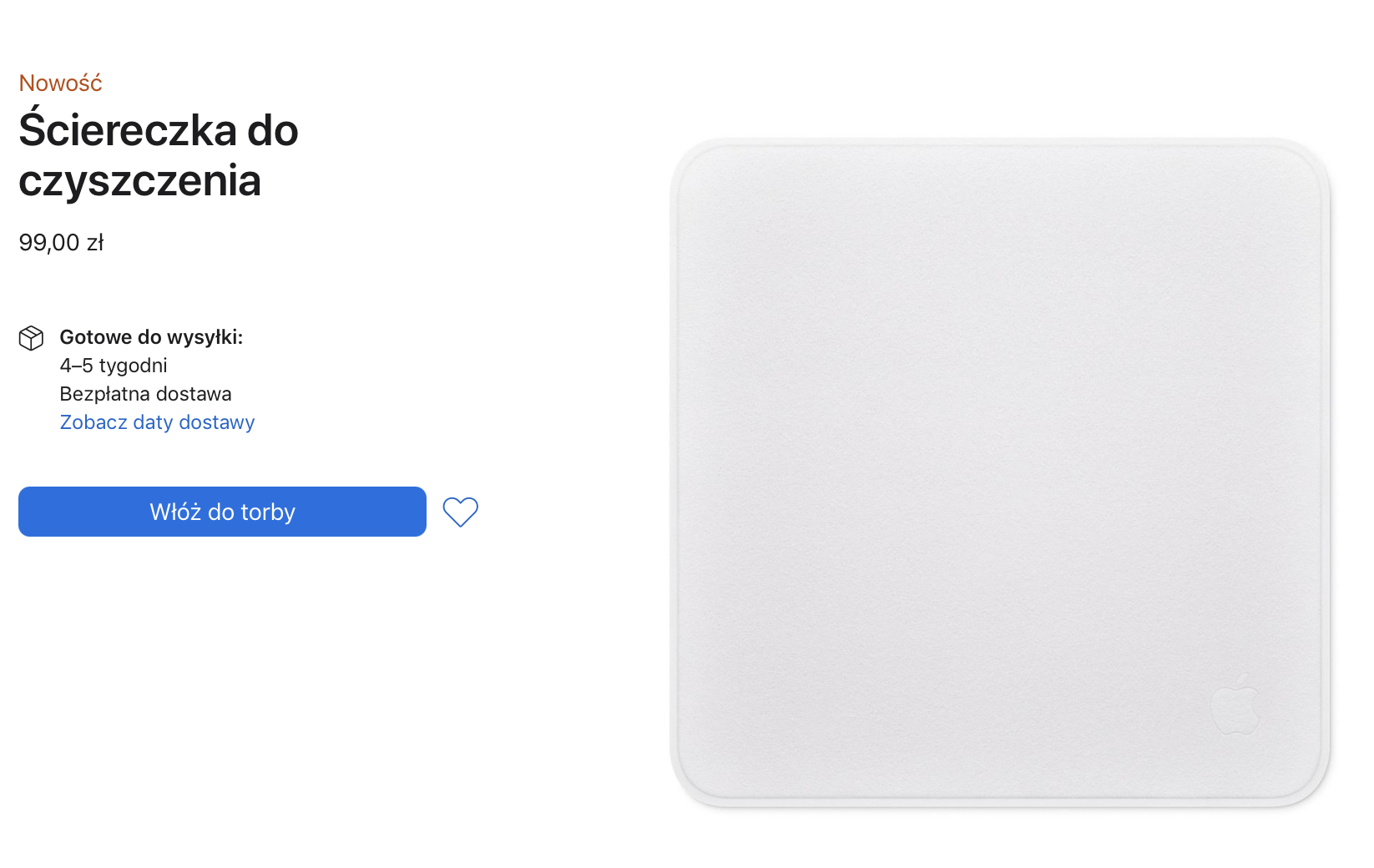
Task: Save the cloth with the heart icon
Action: [x=460, y=512]
